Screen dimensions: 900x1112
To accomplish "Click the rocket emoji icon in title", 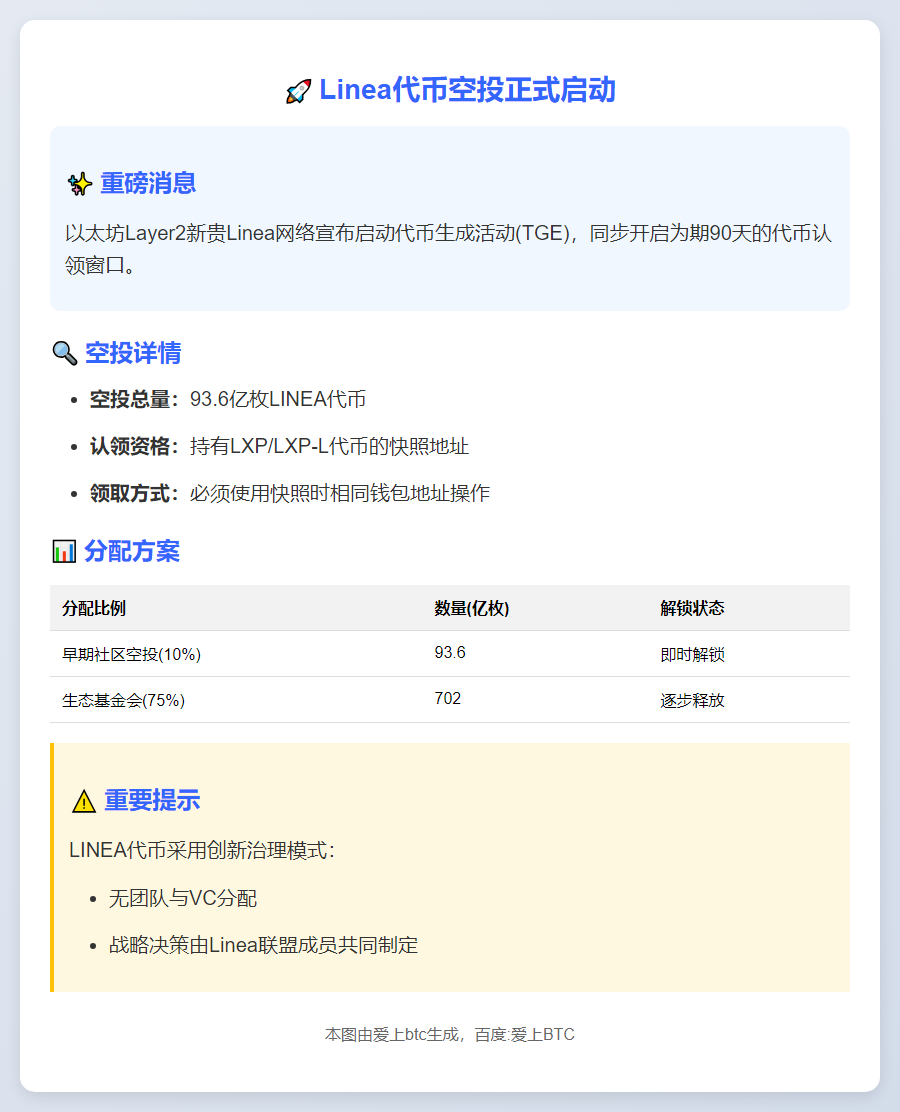I will (298, 92).
